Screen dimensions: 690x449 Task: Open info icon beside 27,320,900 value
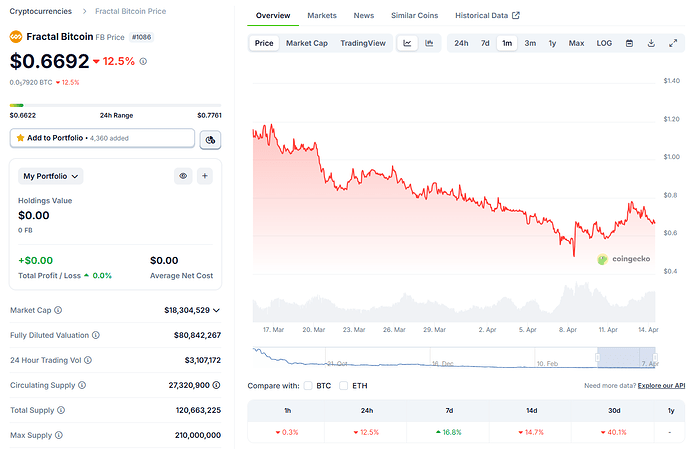217,385
